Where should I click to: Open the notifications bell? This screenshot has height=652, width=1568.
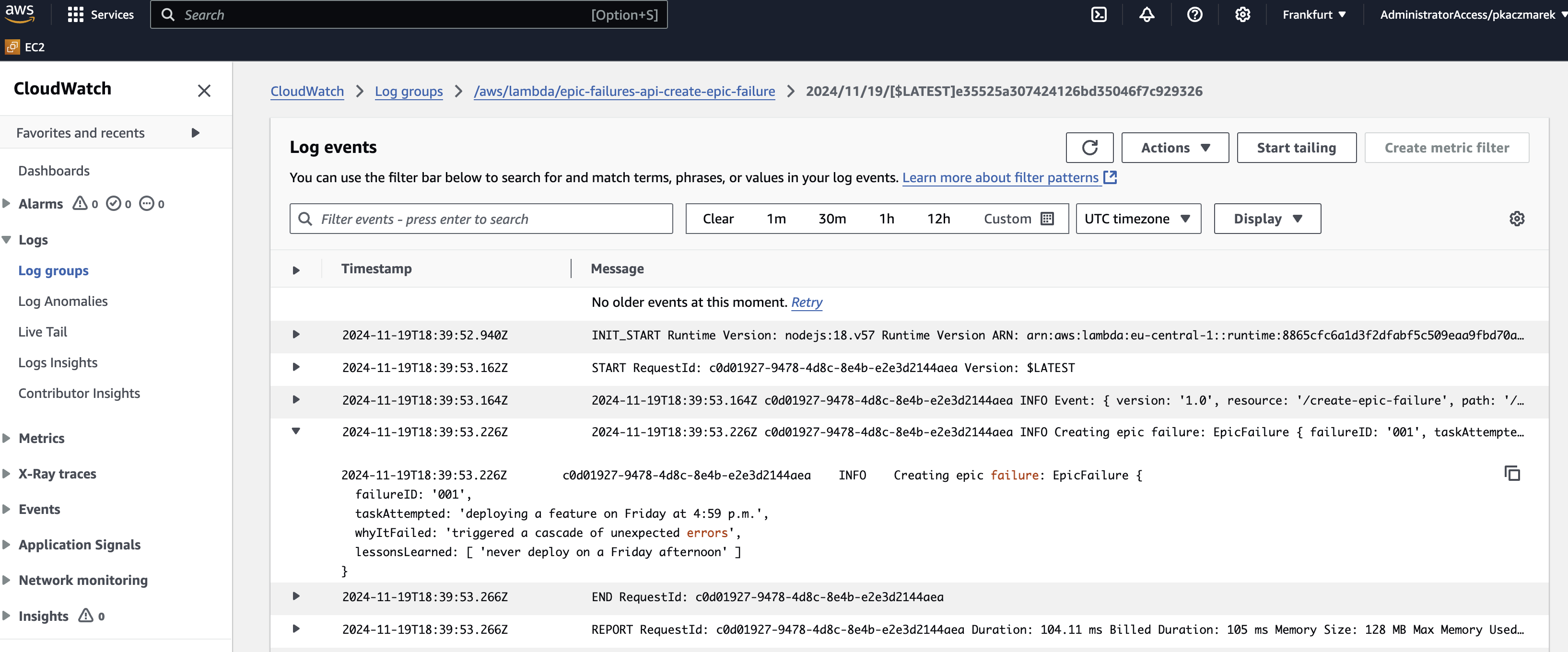[1147, 14]
